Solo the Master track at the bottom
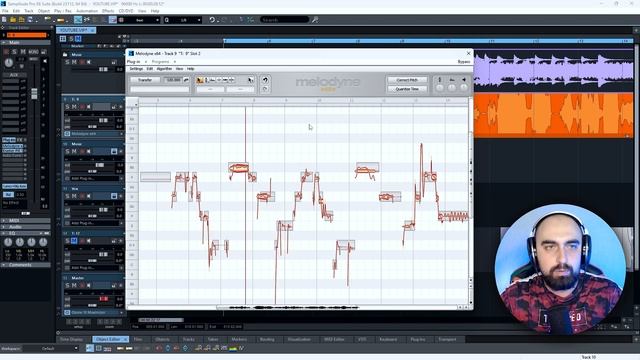This screenshot has width=640, height=360. [67, 285]
